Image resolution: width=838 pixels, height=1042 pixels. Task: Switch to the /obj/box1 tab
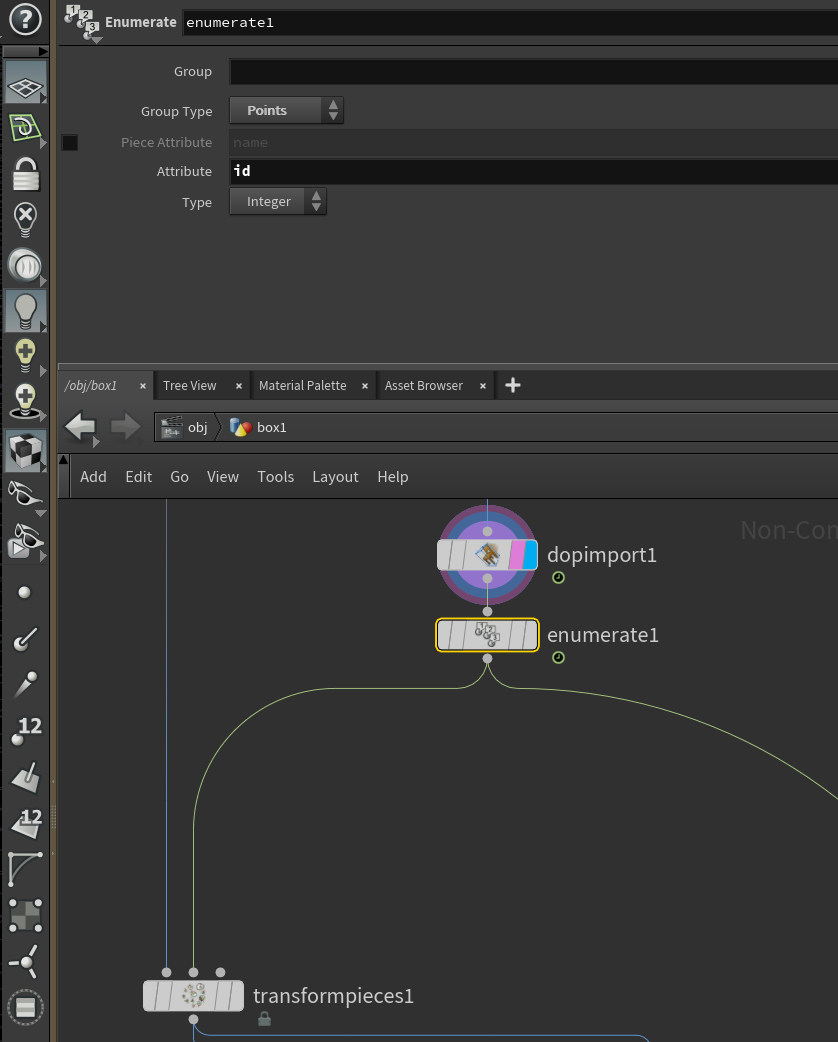point(91,385)
